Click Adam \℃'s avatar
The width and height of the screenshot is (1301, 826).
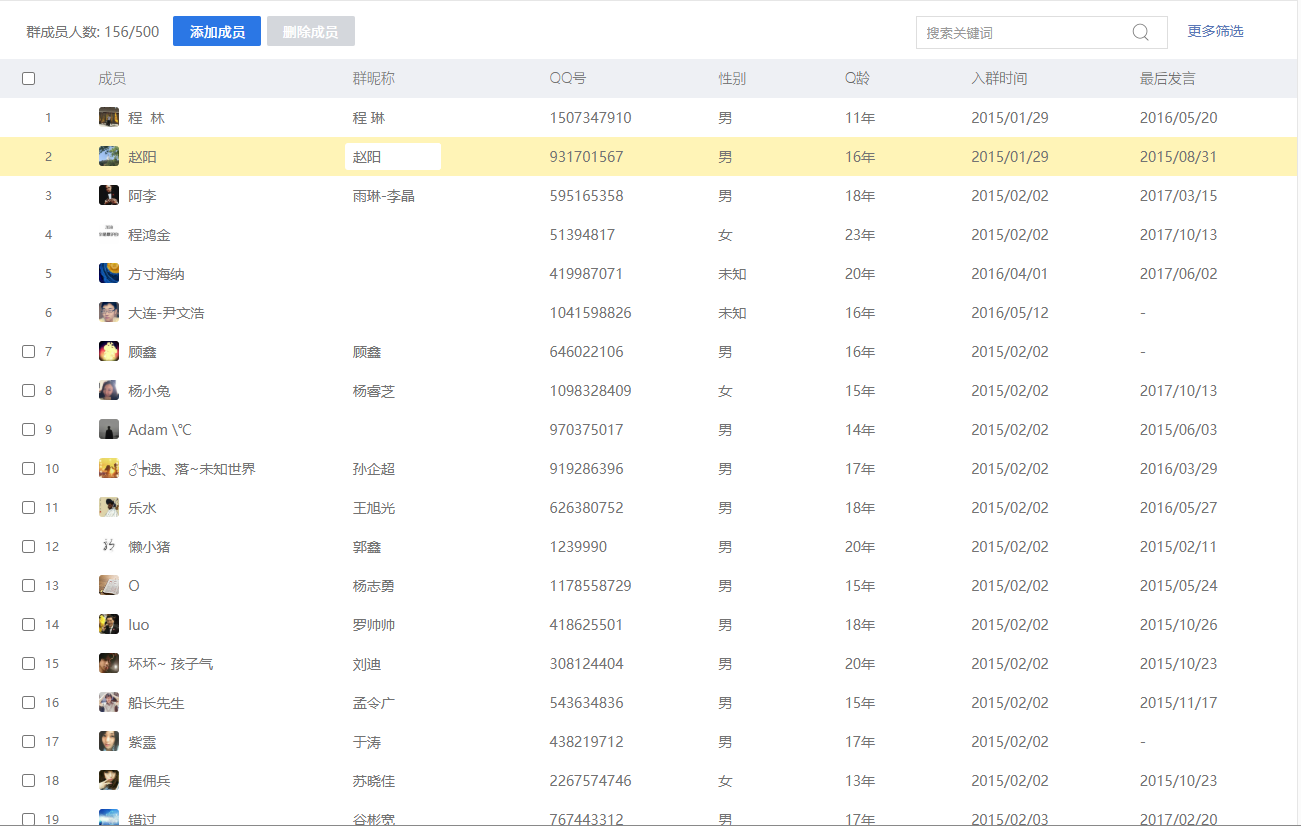(109, 429)
